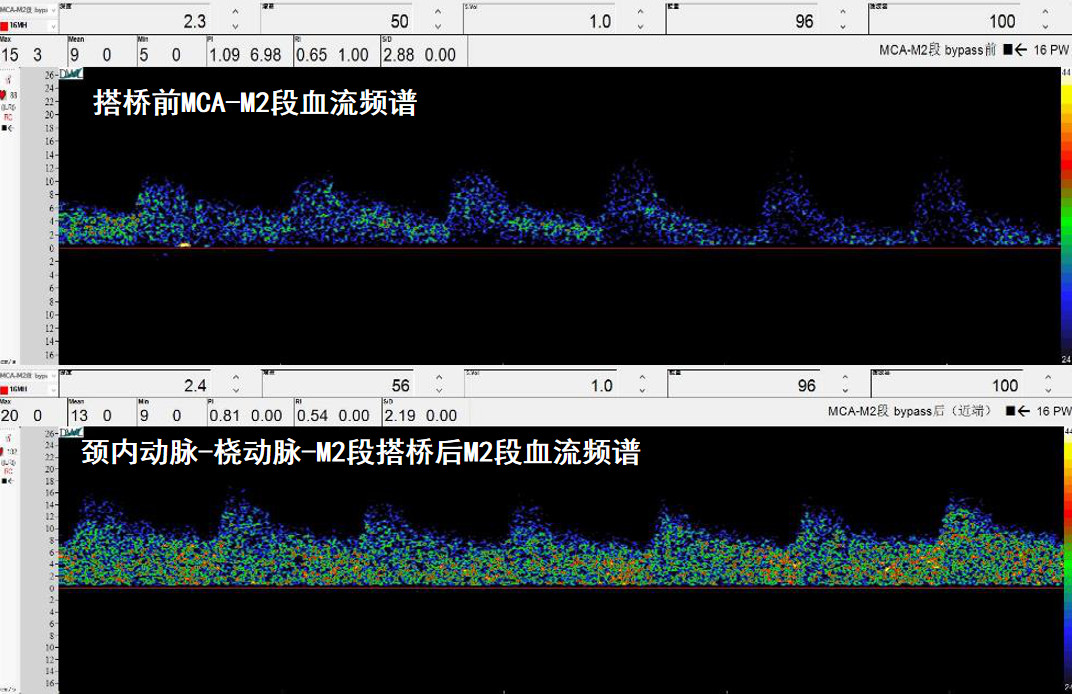This screenshot has height=694, width=1072.
Task: Decrease the 2.4 depth value in bottom panel
Action: click(236, 390)
